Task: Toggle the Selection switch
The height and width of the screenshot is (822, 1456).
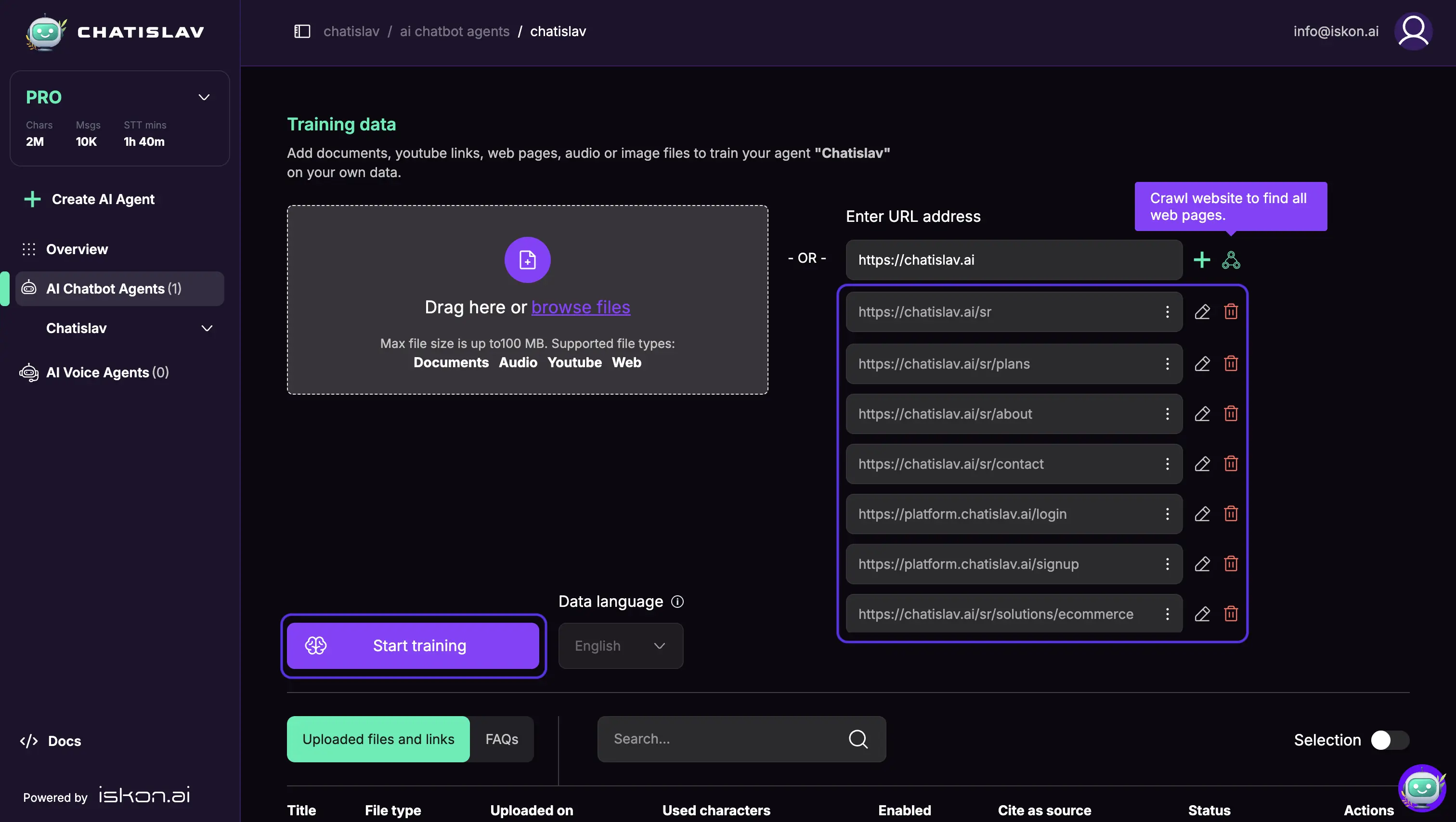Action: (1390, 740)
